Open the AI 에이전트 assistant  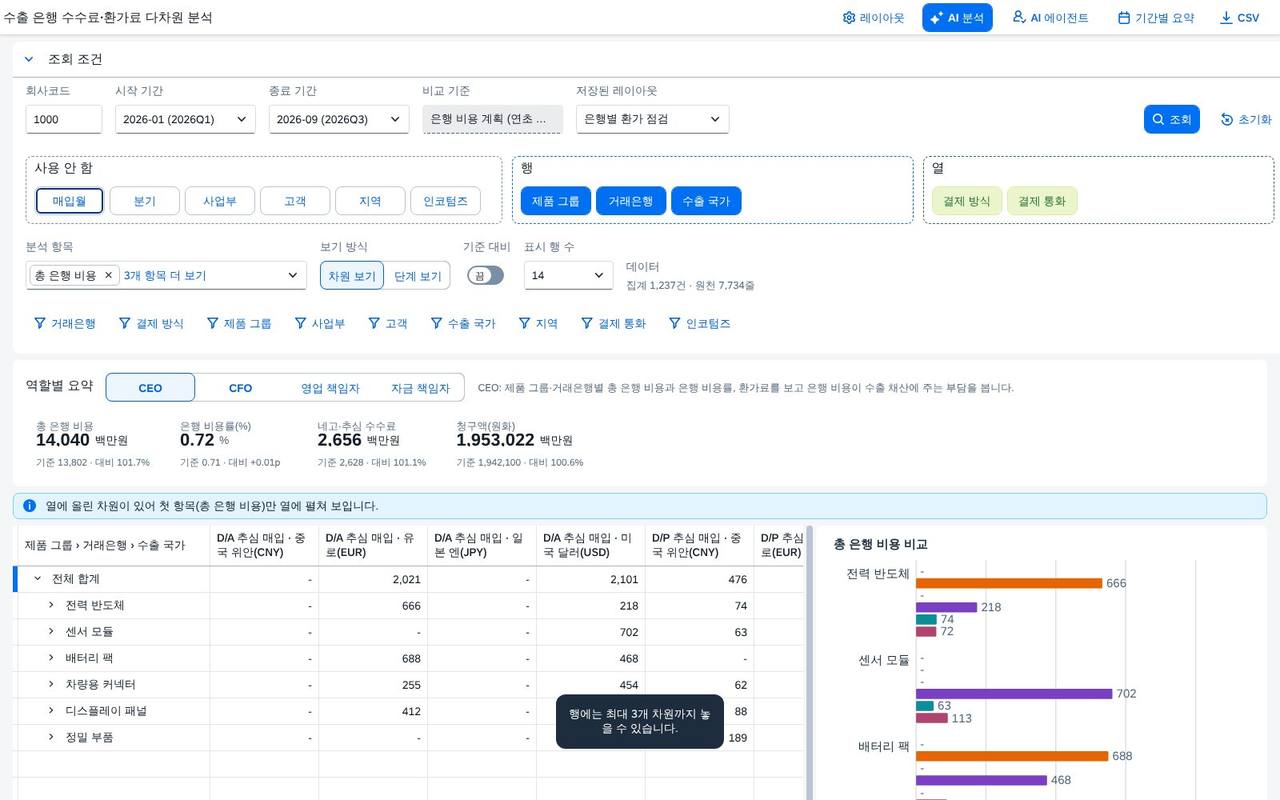pyautogui.click(x=1050, y=18)
